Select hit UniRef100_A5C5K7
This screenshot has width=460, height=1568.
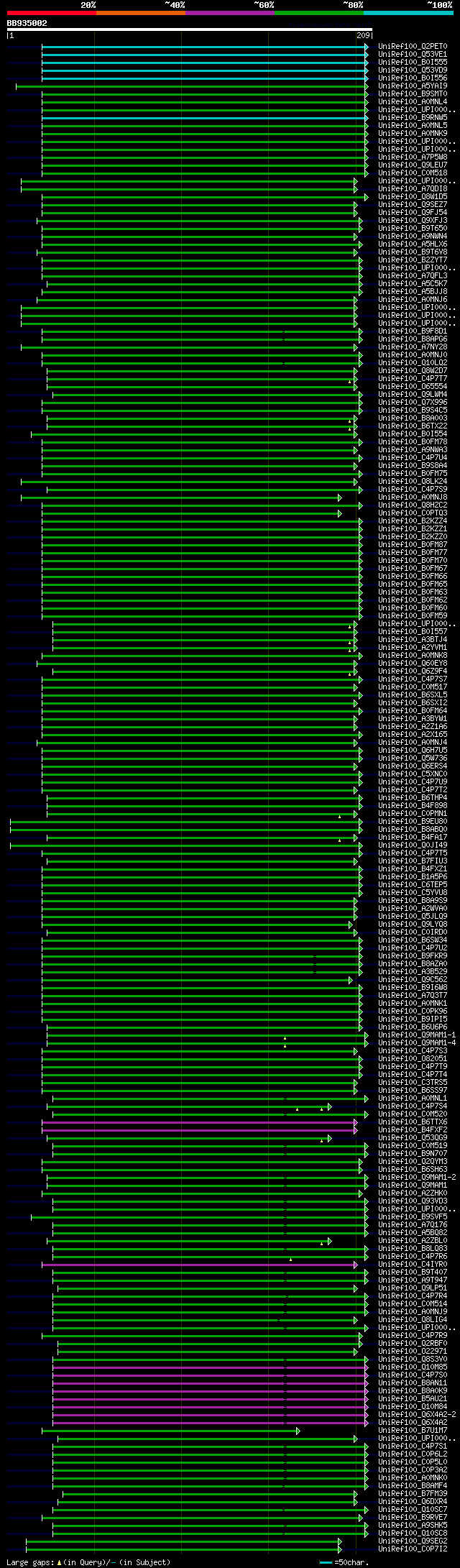pyautogui.click(x=413, y=284)
